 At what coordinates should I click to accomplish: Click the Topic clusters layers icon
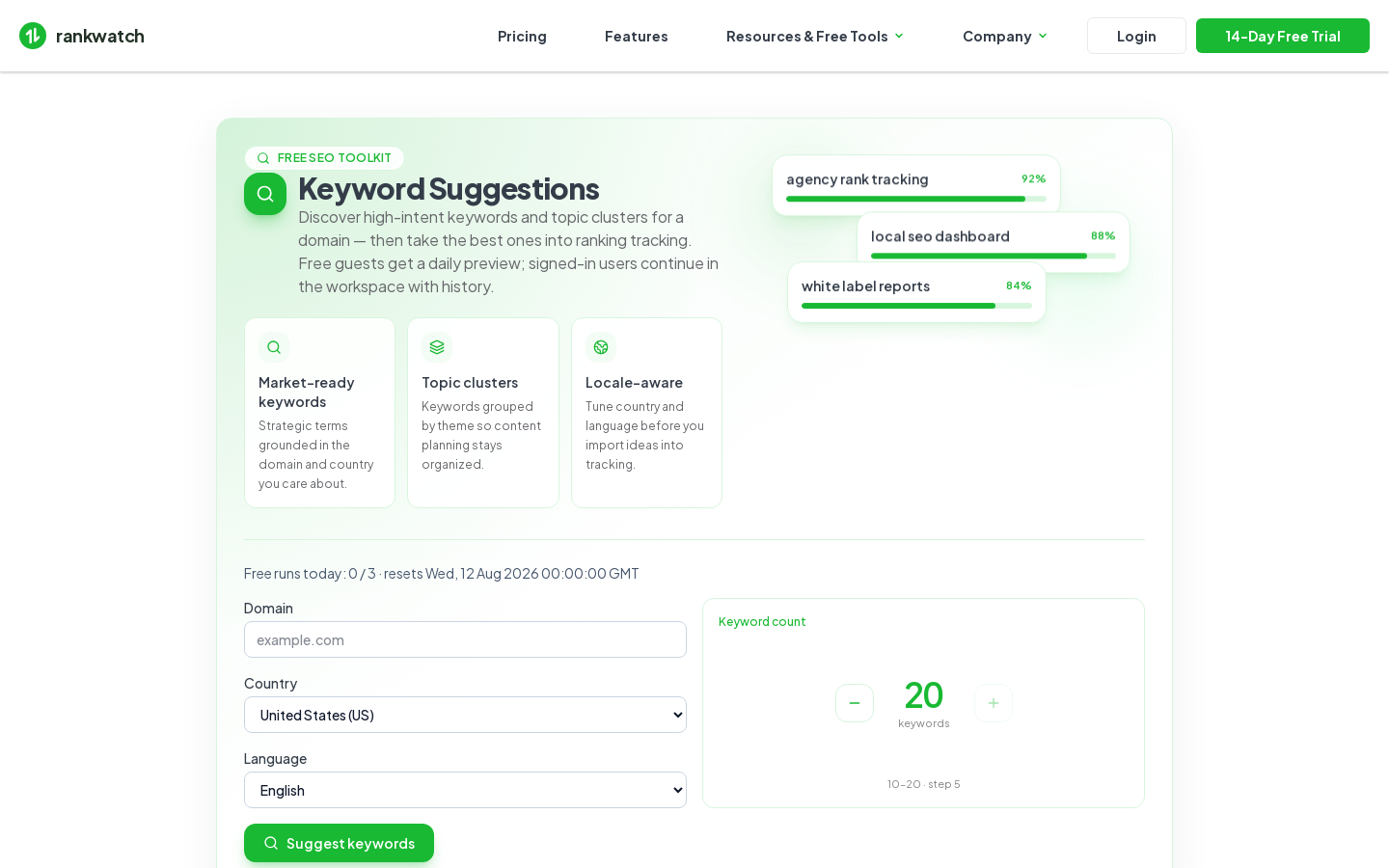(437, 347)
